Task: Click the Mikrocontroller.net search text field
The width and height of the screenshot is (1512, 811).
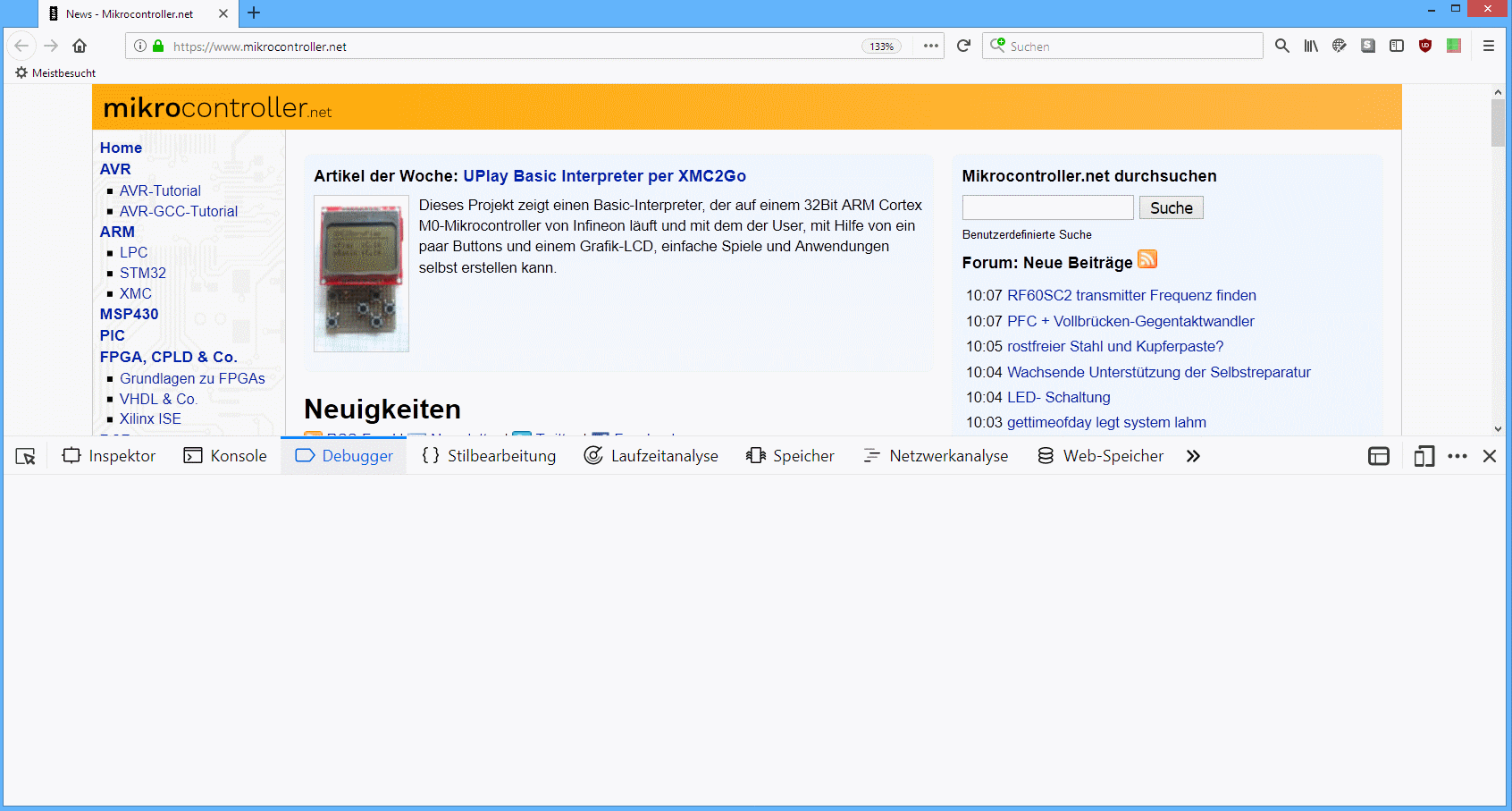Action: tap(1047, 207)
